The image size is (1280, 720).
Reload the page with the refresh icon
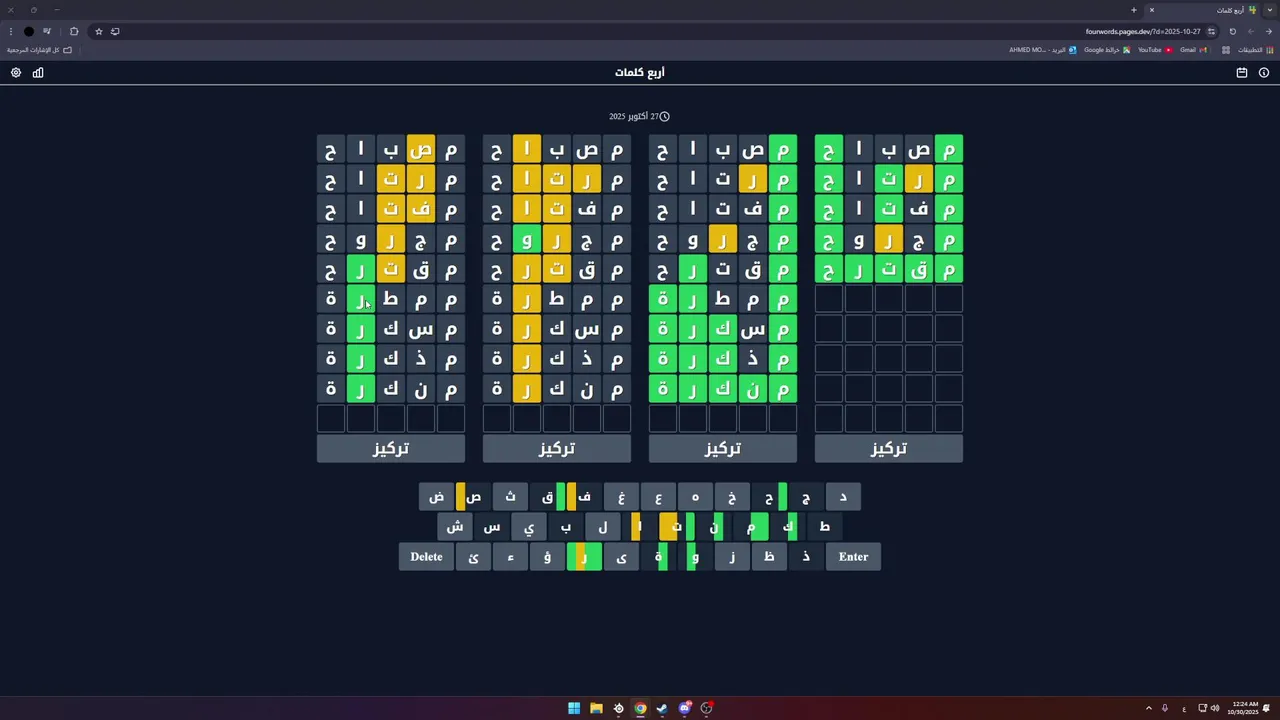(1233, 31)
